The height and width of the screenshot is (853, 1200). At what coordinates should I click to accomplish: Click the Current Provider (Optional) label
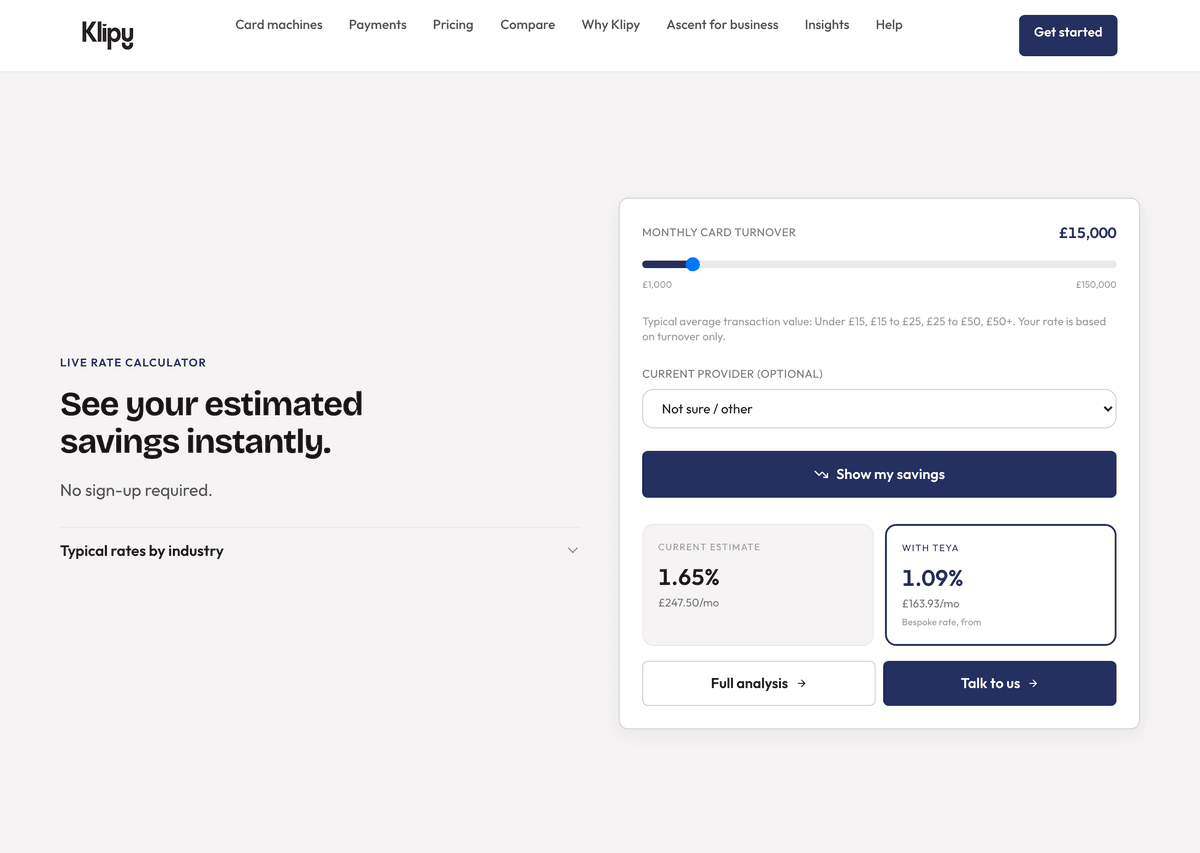point(732,374)
